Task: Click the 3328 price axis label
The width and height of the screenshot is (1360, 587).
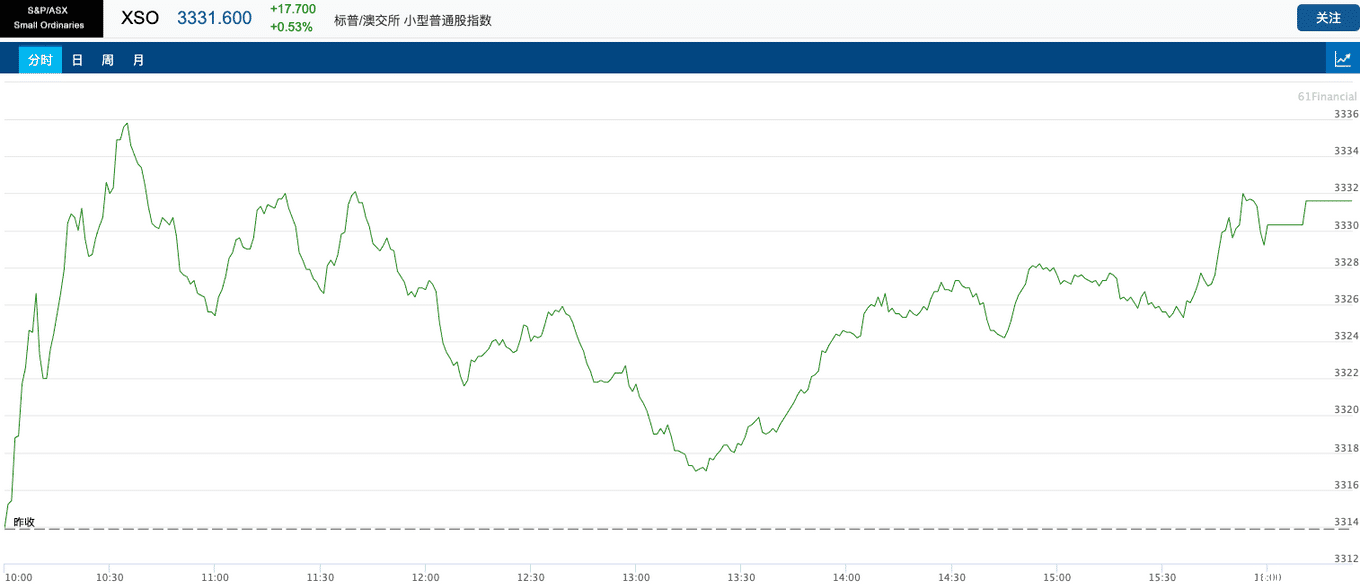Action: (x=1346, y=262)
